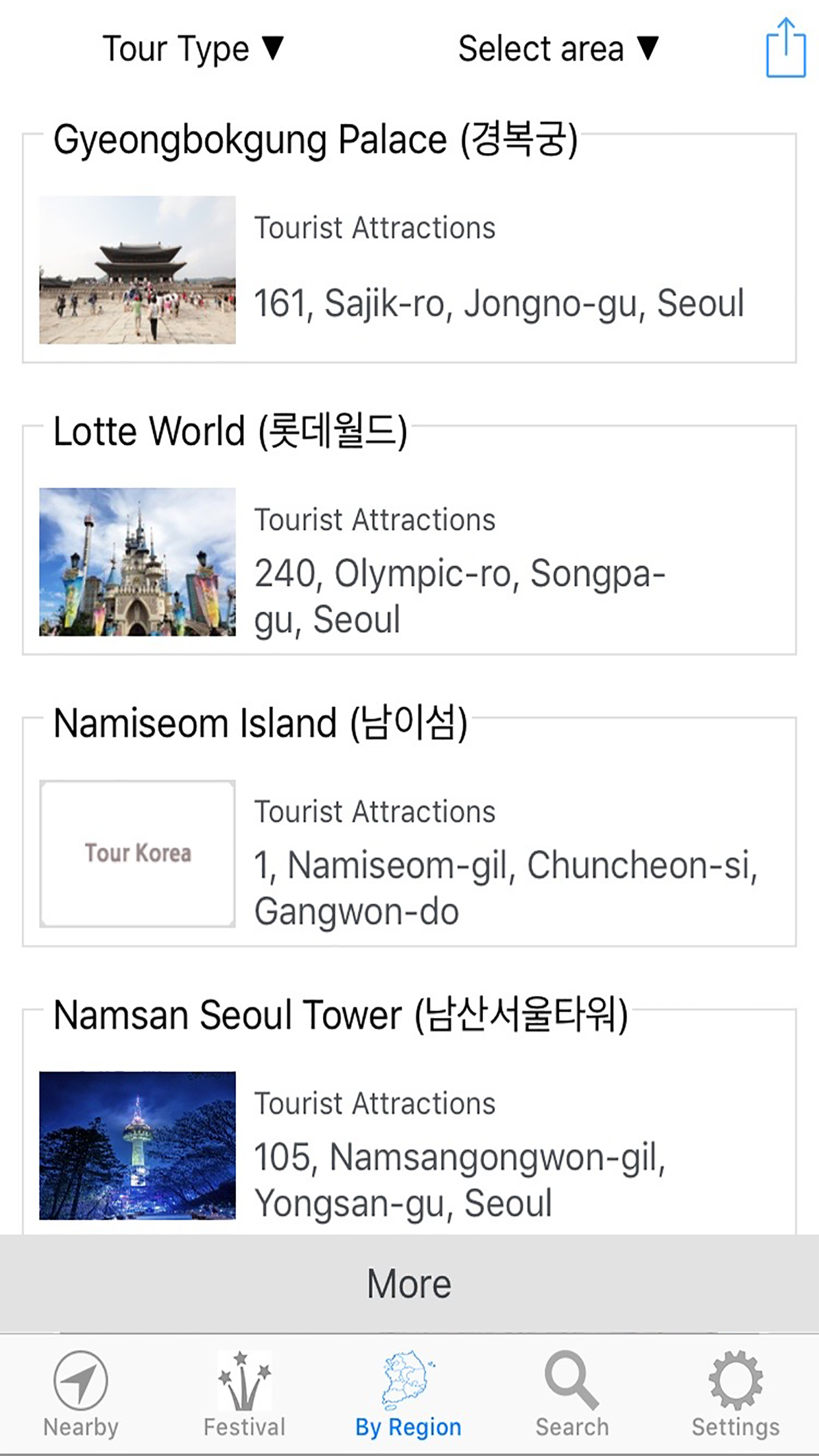The height and width of the screenshot is (1456, 819).
Task: Tap the share icon at top right
Action: [x=785, y=48]
